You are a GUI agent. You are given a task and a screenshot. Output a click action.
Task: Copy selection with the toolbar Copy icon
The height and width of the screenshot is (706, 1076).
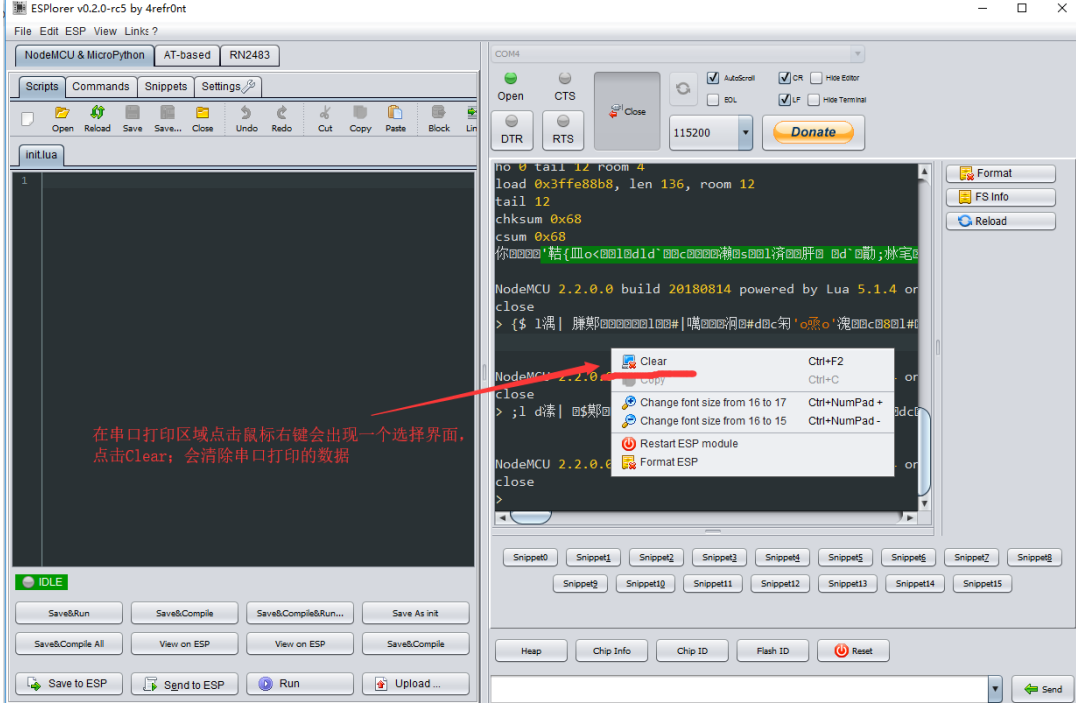pos(360,119)
